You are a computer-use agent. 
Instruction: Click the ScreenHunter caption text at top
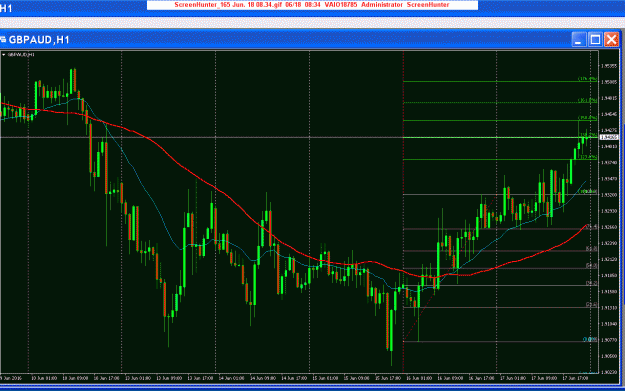[312, 5]
